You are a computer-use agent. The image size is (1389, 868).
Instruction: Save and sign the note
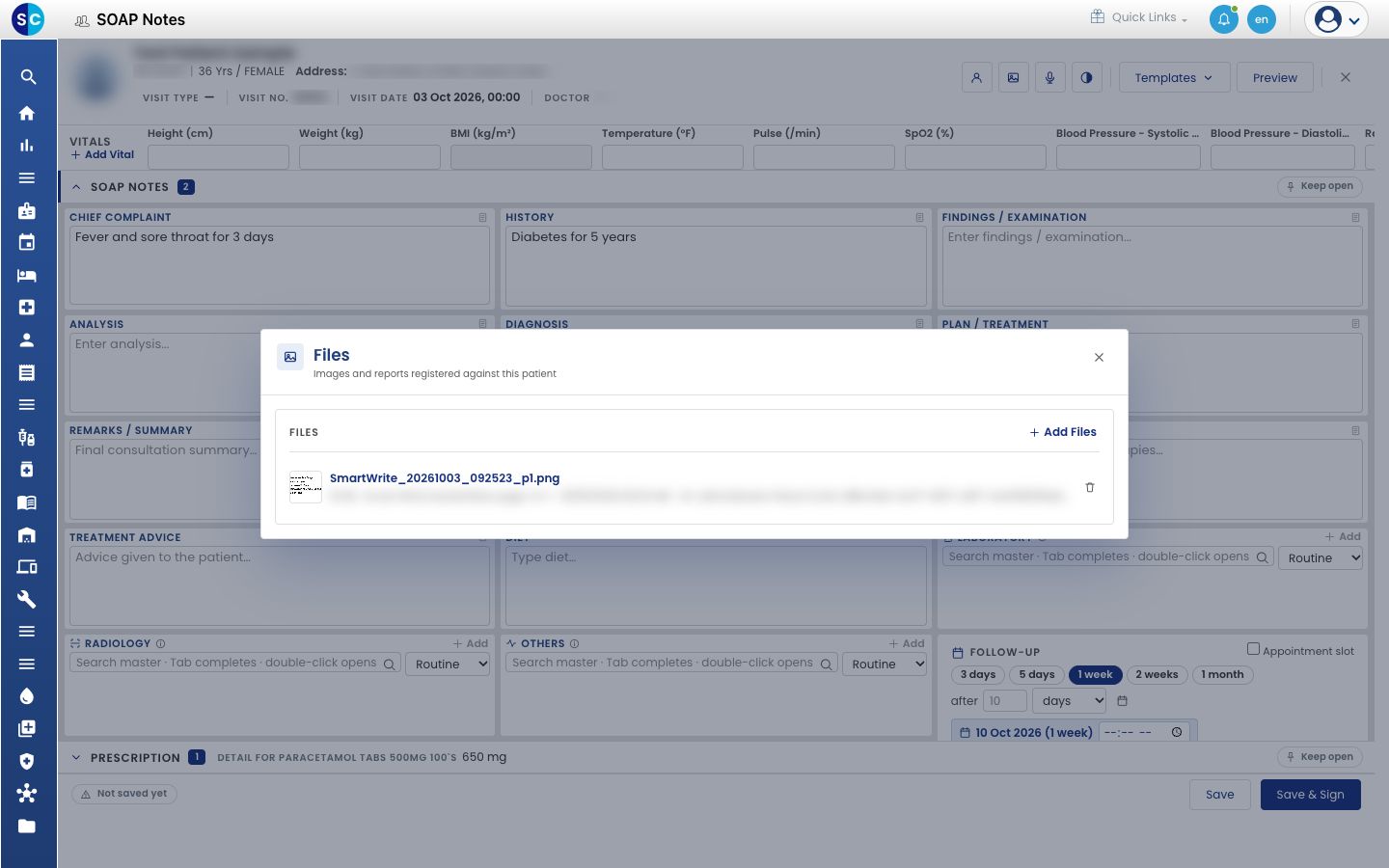click(x=1310, y=795)
